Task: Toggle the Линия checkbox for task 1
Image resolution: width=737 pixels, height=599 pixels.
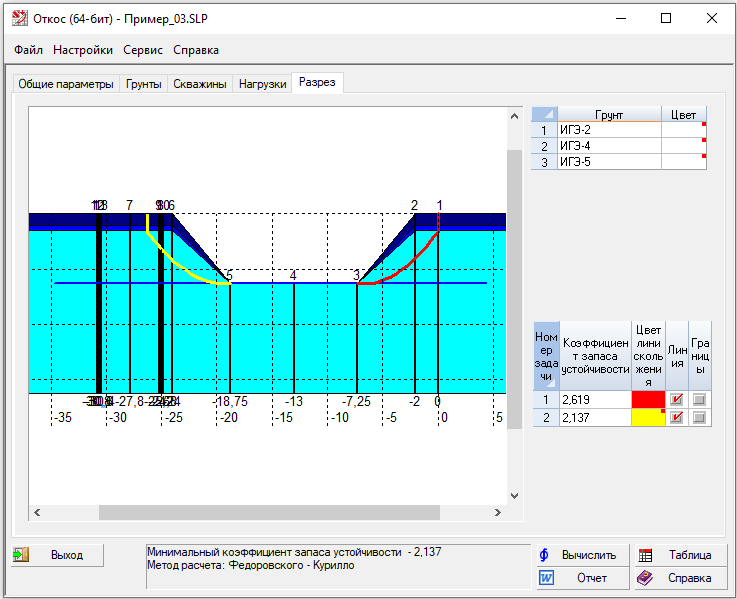Action: coord(676,400)
